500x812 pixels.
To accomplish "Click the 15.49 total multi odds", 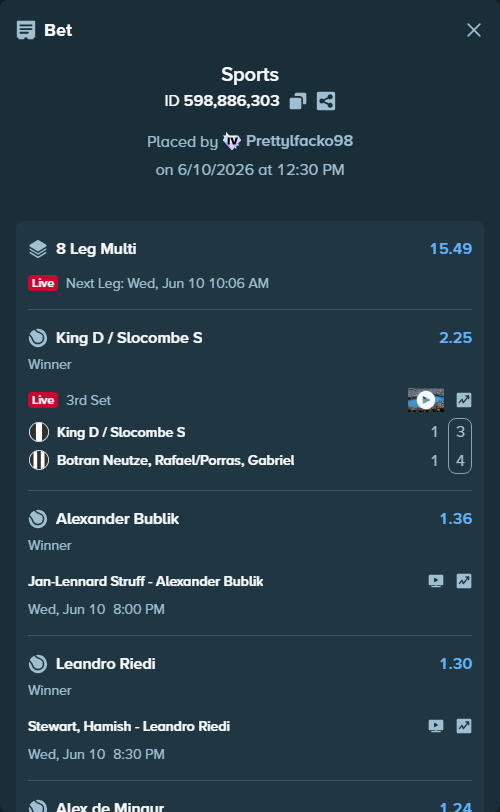I will click(x=451, y=249).
